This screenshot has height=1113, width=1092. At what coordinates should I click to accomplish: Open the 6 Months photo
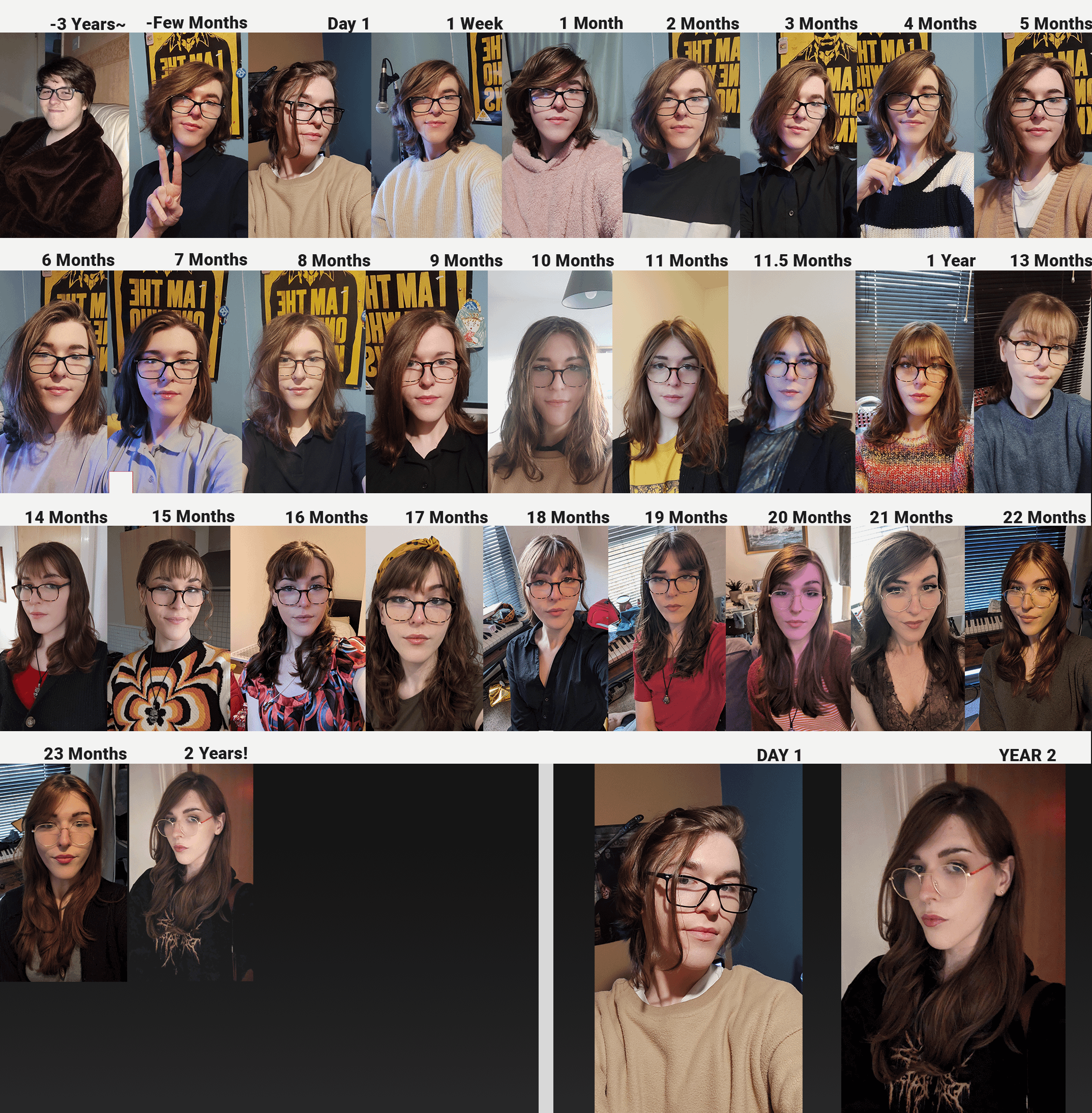pos(54,382)
